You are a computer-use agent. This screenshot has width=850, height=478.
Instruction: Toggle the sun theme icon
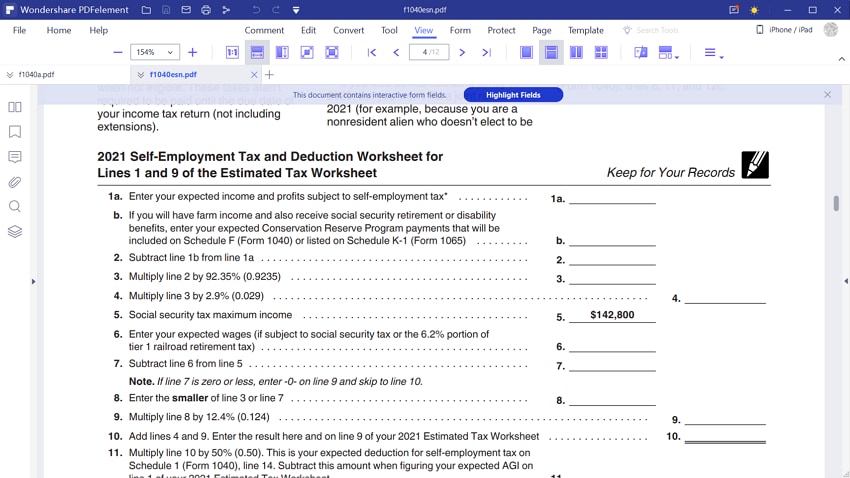[754, 10]
